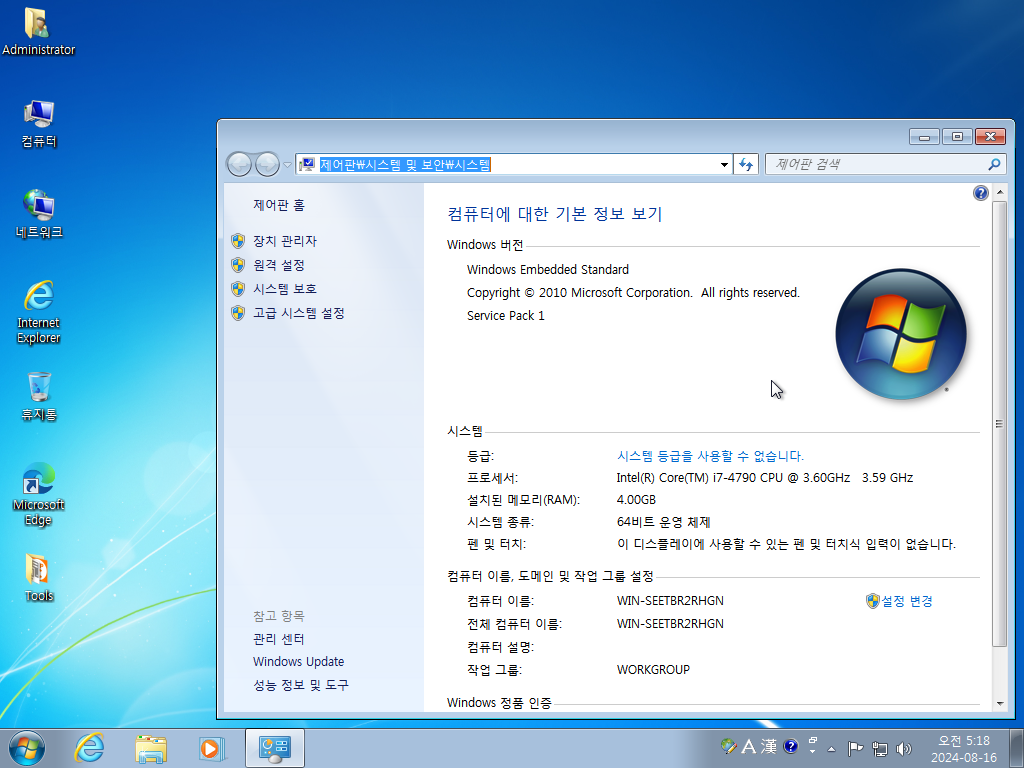Open Performance Information and Tools (성능 정보 및 도구)
Viewport: 1024px width, 768px height.
[x=301, y=684]
